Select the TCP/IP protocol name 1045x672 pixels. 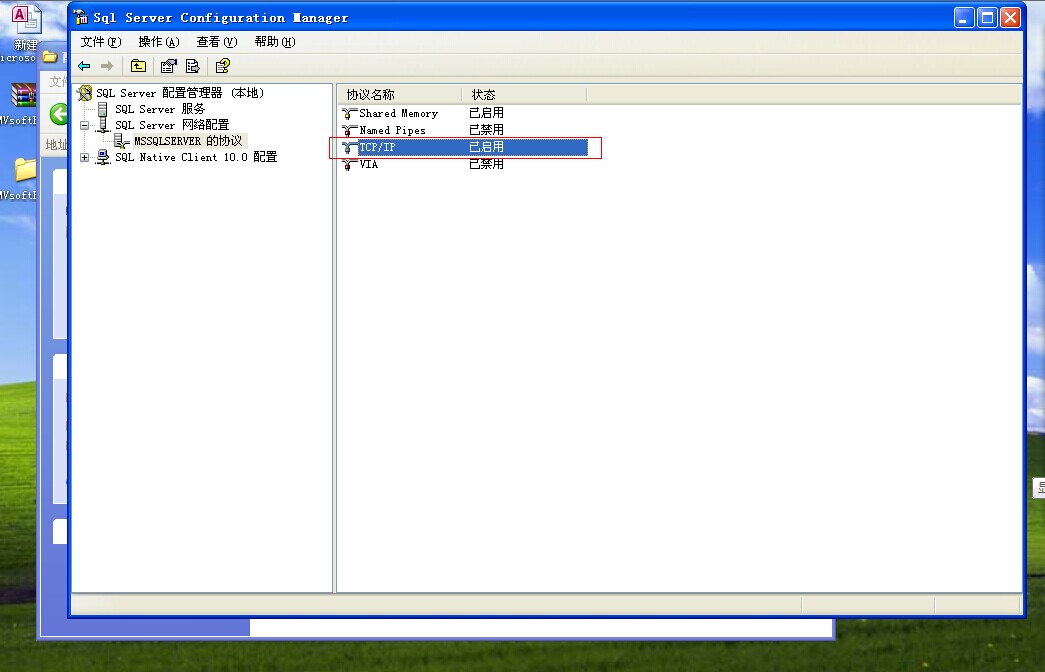click(x=377, y=147)
